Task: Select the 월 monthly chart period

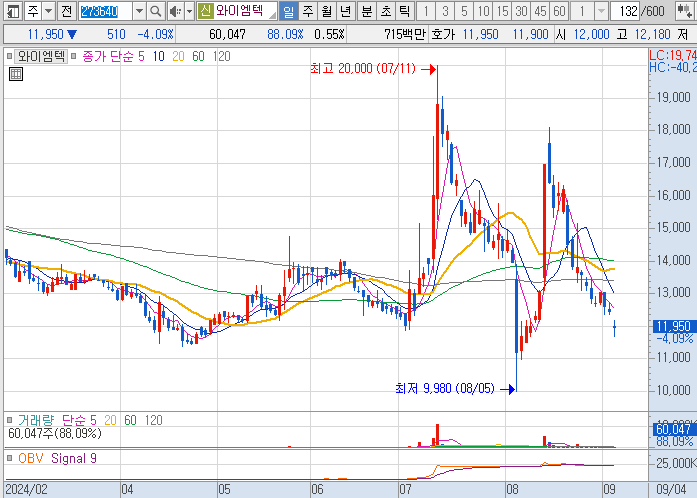Action: click(327, 11)
